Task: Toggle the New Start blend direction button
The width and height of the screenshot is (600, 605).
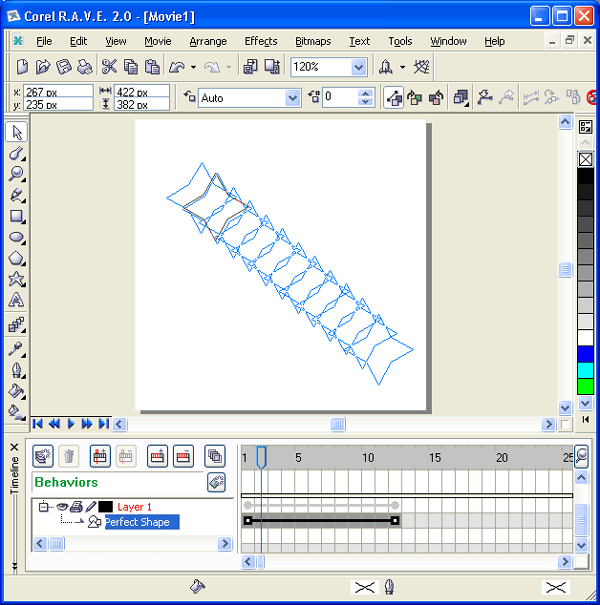Action: click(x=393, y=97)
